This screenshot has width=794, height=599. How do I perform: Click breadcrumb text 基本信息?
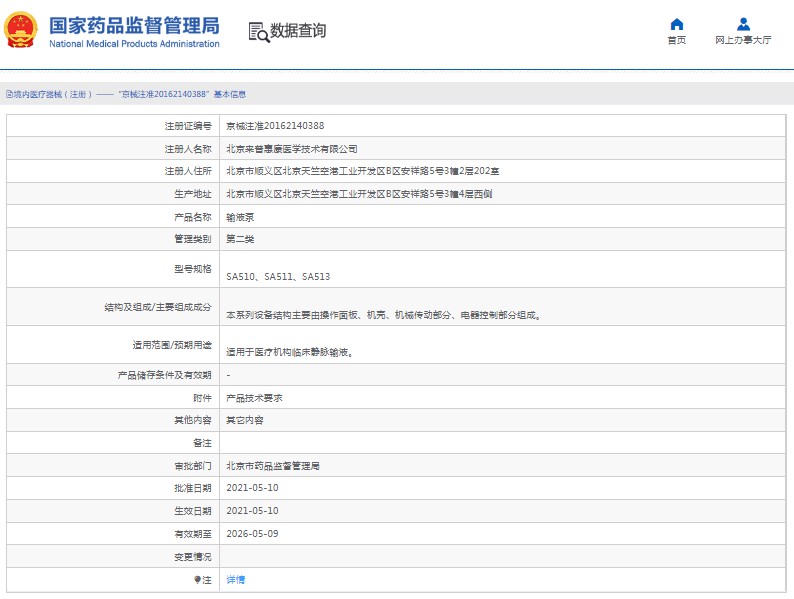point(230,94)
